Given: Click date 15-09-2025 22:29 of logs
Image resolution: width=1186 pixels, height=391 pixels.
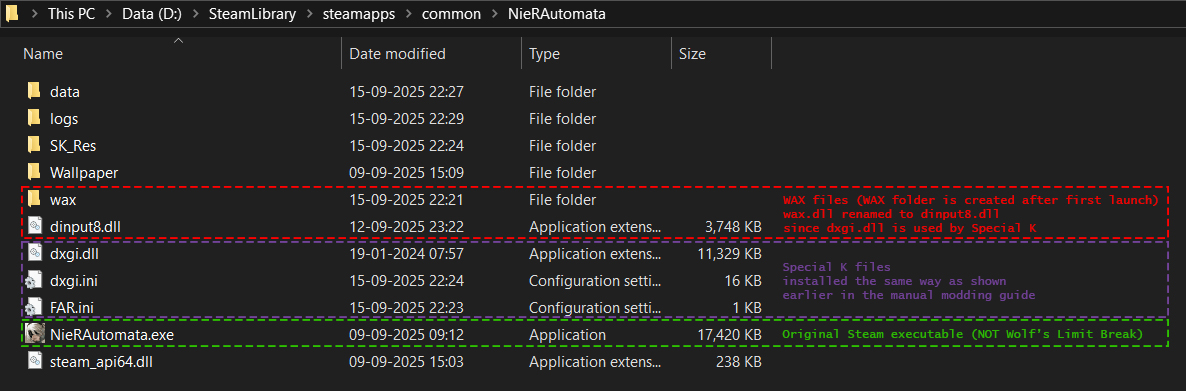Looking at the screenshot, I should click(406, 119).
